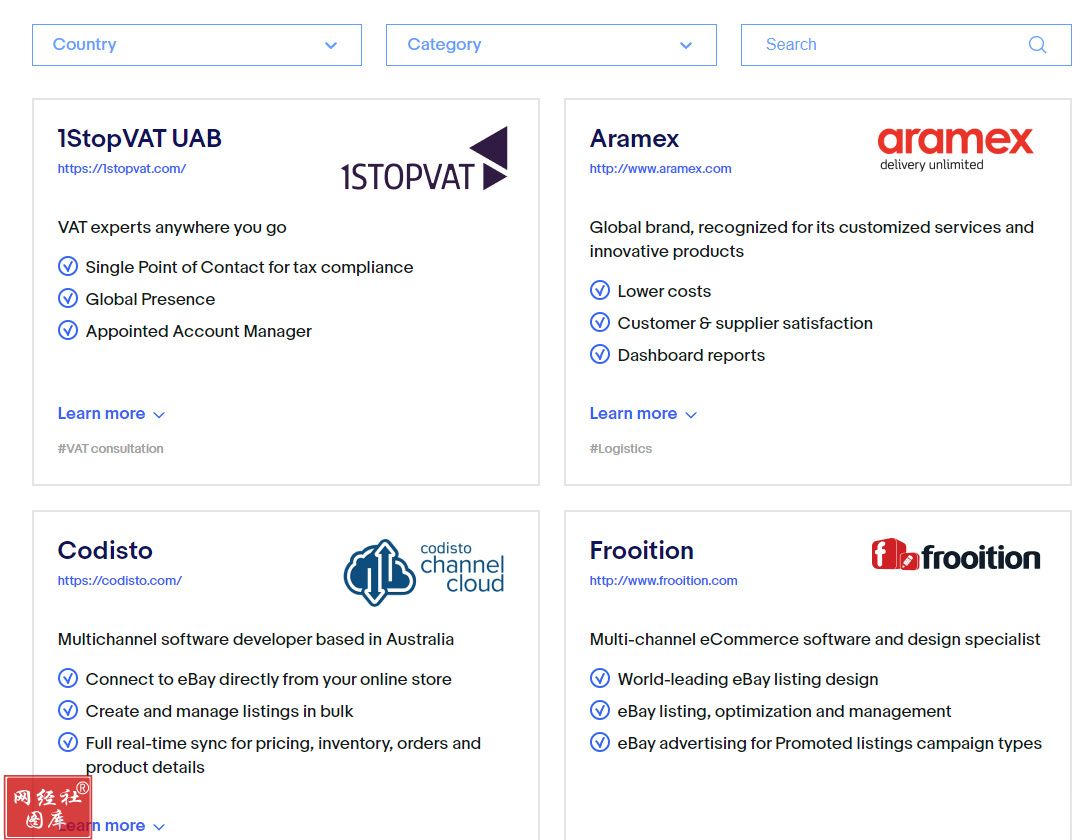This screenshot has height=840, width=1086.
Task: Expand Learn more on Aramex card
Action: coord(643,413)
